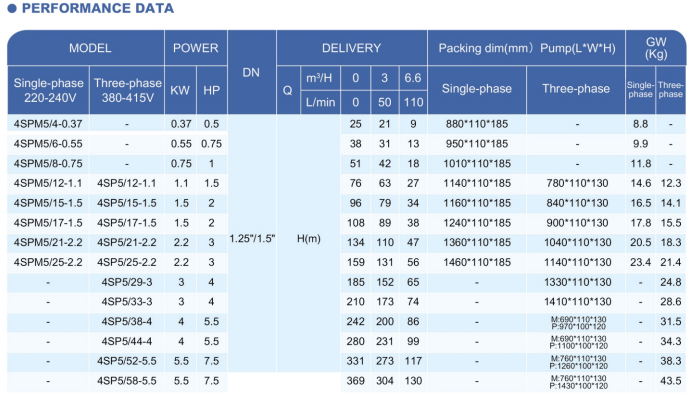Choose model 4SP5/29-3

click(x=127, y=282)
